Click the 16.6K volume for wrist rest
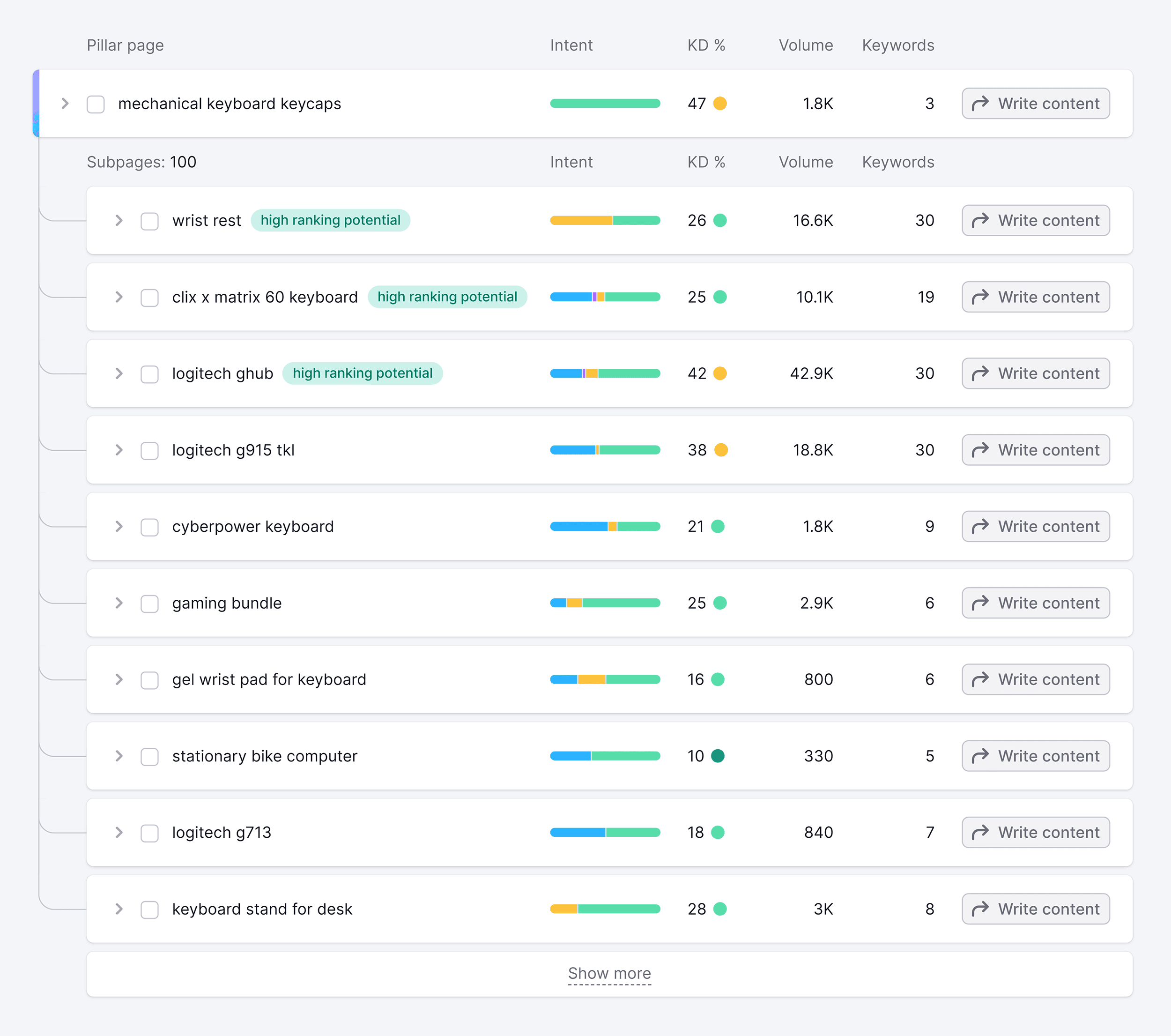Screen dimensions: 1171x1036 point(813,221)
